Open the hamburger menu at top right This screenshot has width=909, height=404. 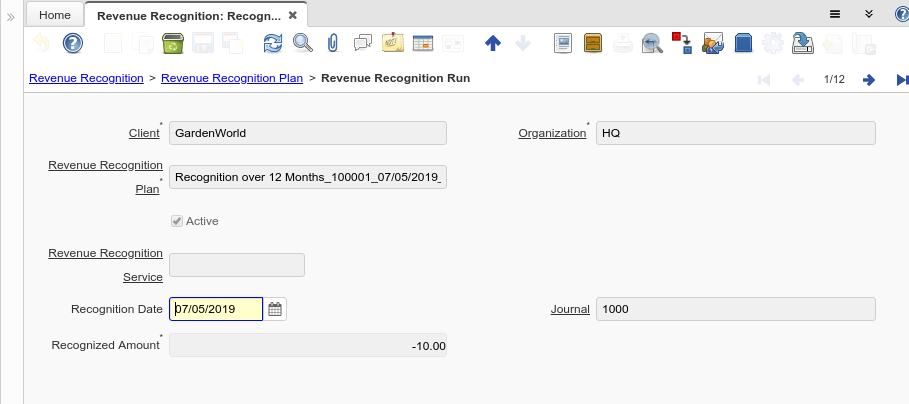(835, 14)
